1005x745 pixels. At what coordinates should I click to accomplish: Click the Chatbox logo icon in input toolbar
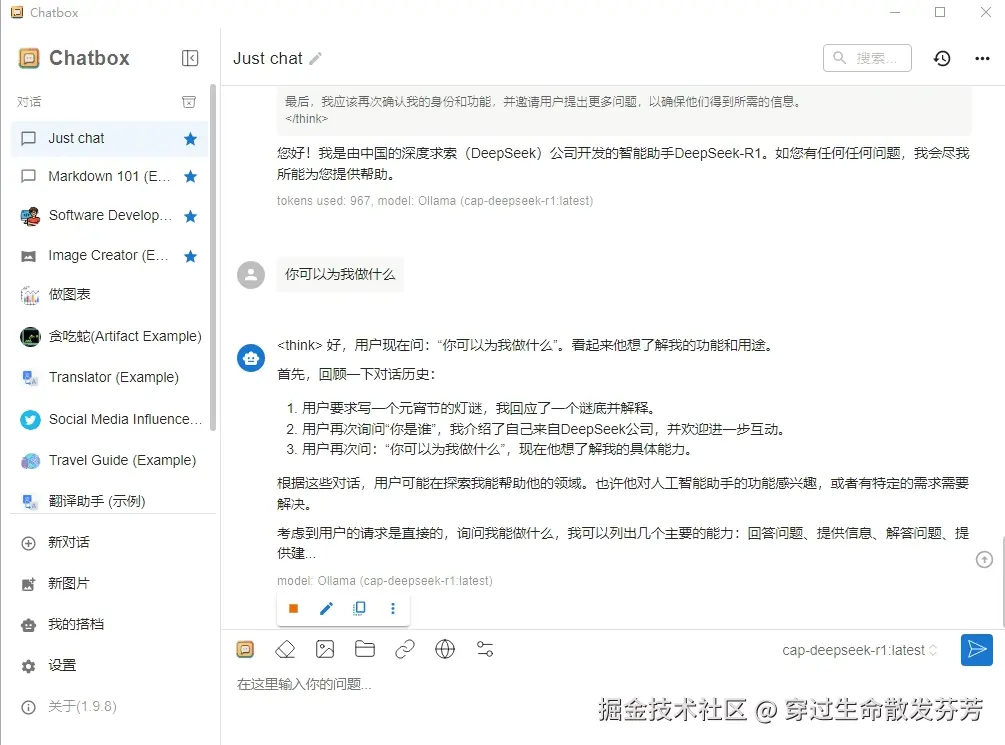[245, 649]
